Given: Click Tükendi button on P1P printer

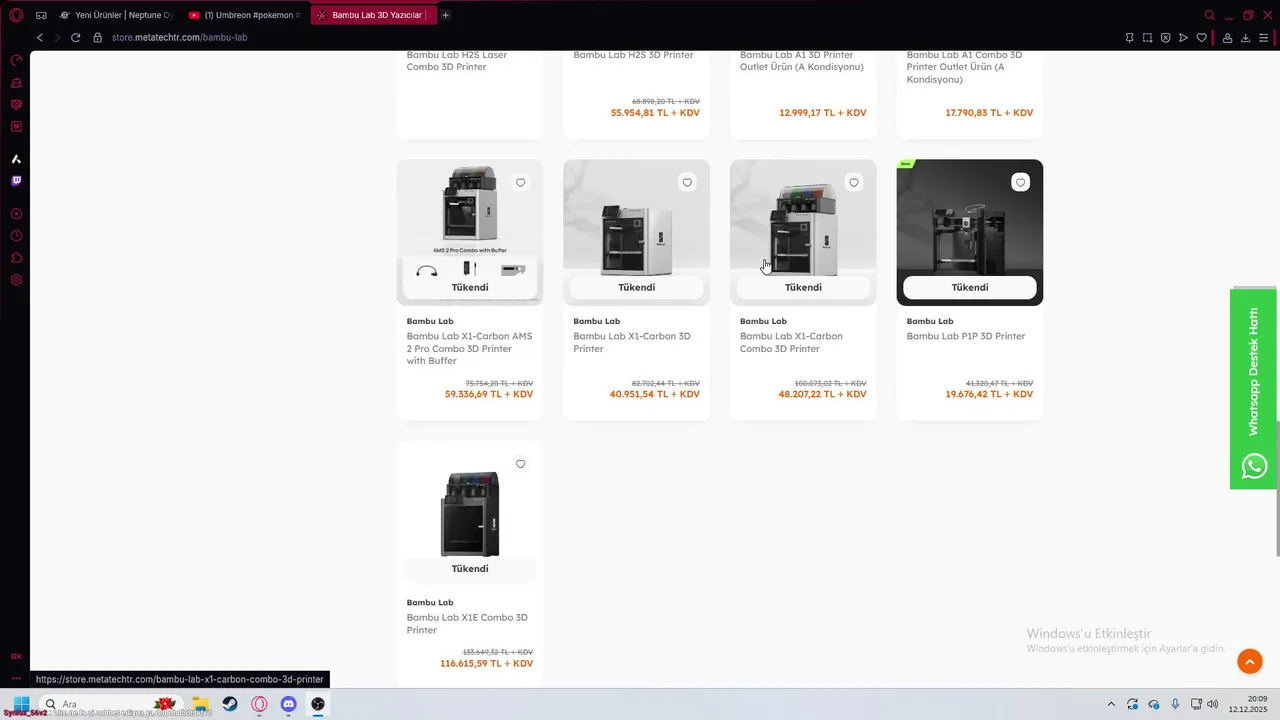Looking at the screenshot, I should click(970, 287).
